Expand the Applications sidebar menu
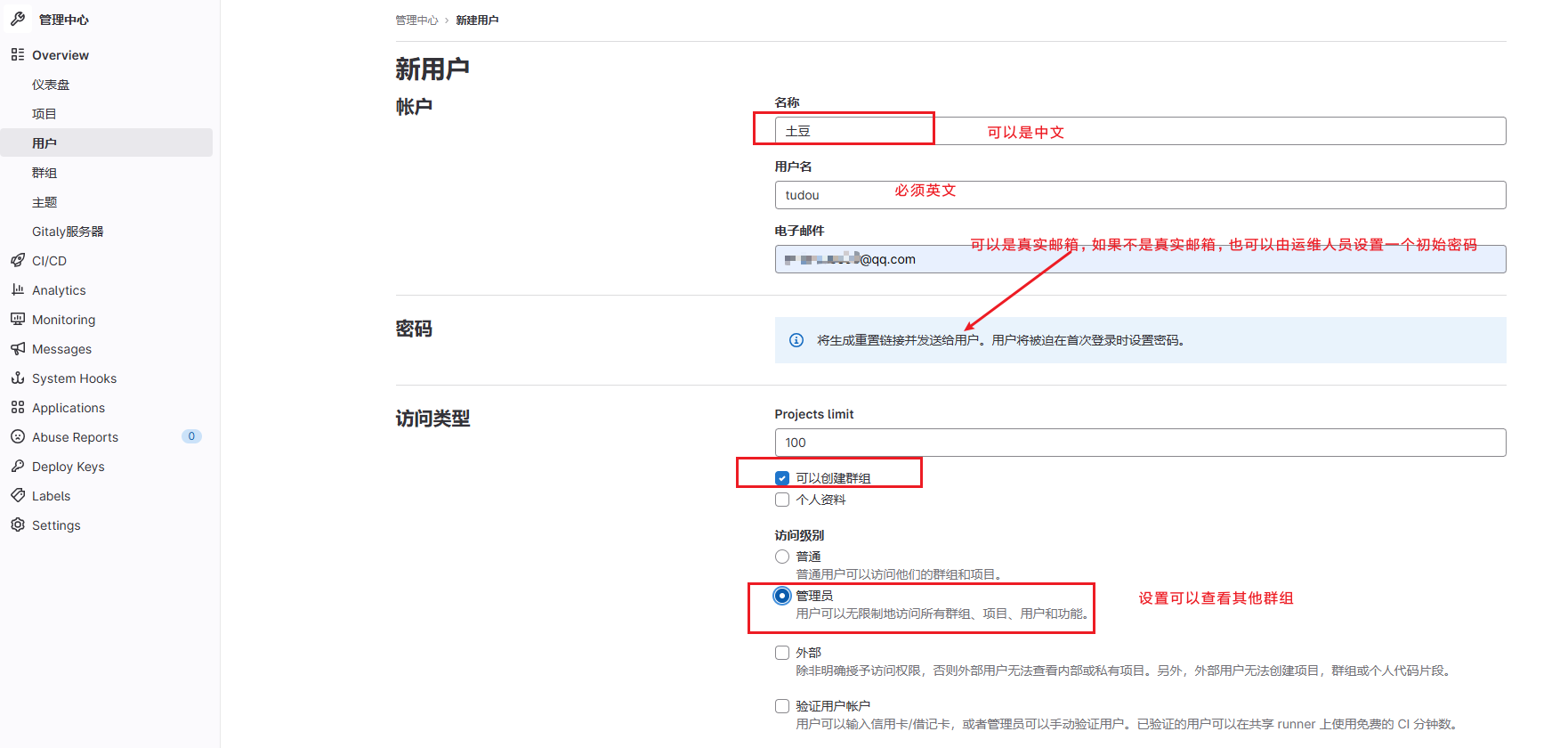The image size is (1568, 748). (x=69, y=408)
